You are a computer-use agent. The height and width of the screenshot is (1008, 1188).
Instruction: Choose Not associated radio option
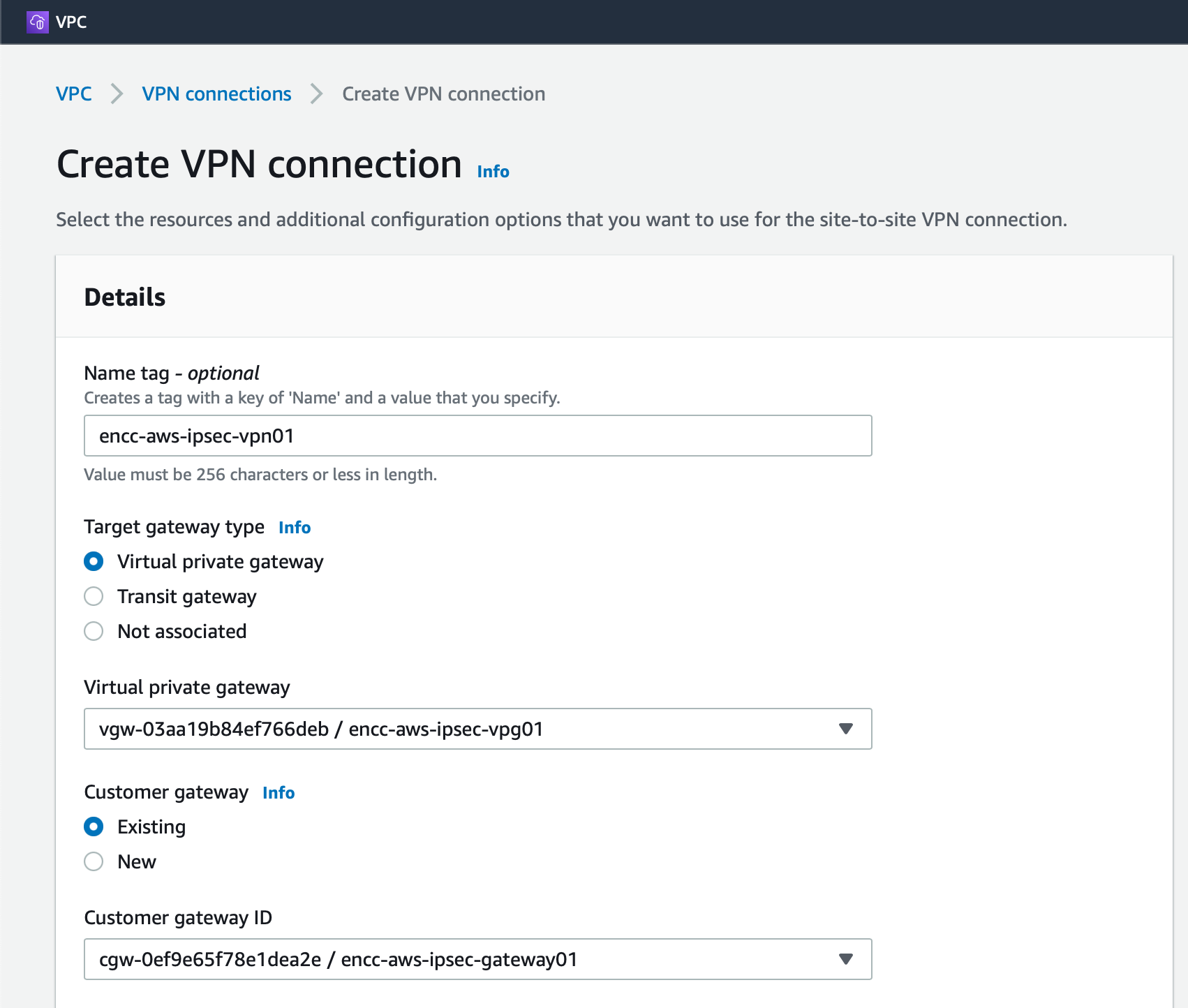pos(94,631)
